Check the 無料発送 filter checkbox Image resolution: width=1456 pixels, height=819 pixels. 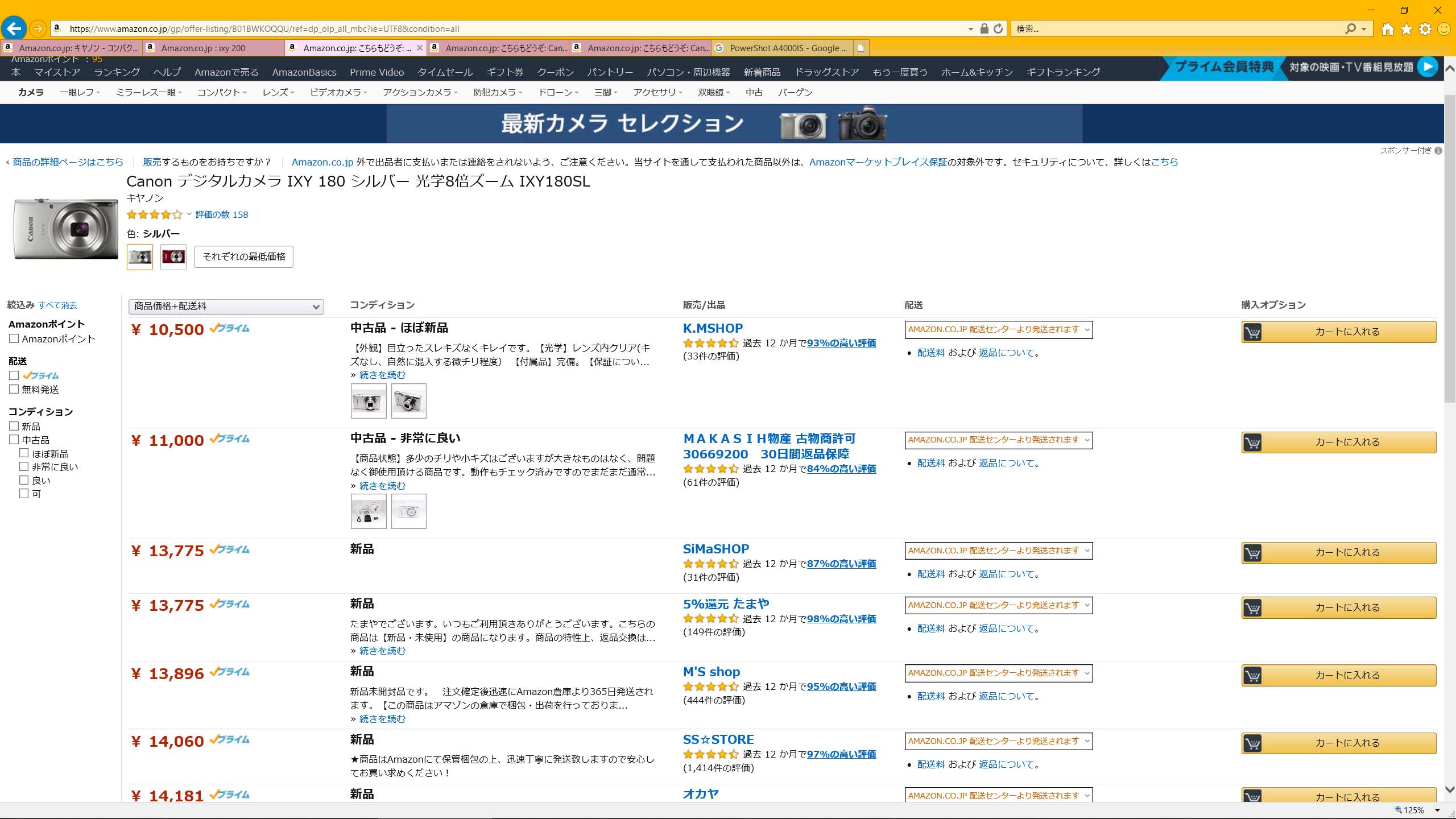point(14,389)
